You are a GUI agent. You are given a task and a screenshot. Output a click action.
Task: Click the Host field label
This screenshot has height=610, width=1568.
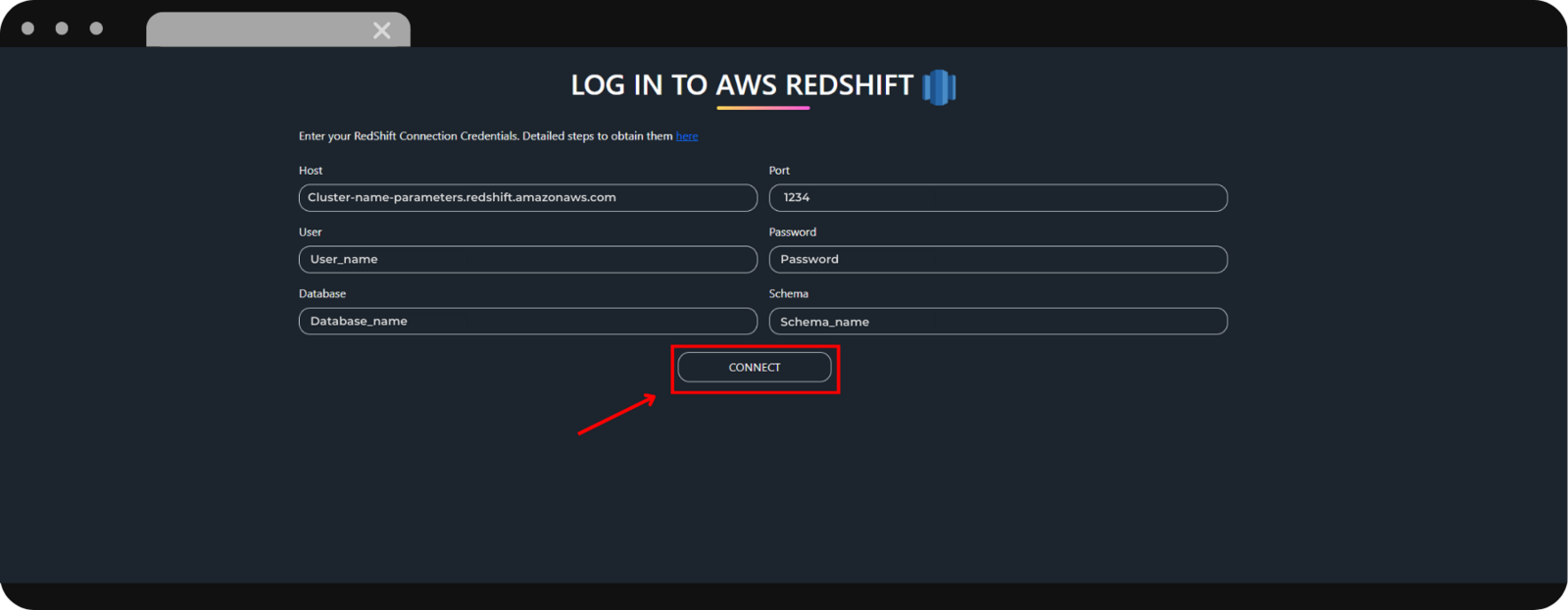(311, 171)
